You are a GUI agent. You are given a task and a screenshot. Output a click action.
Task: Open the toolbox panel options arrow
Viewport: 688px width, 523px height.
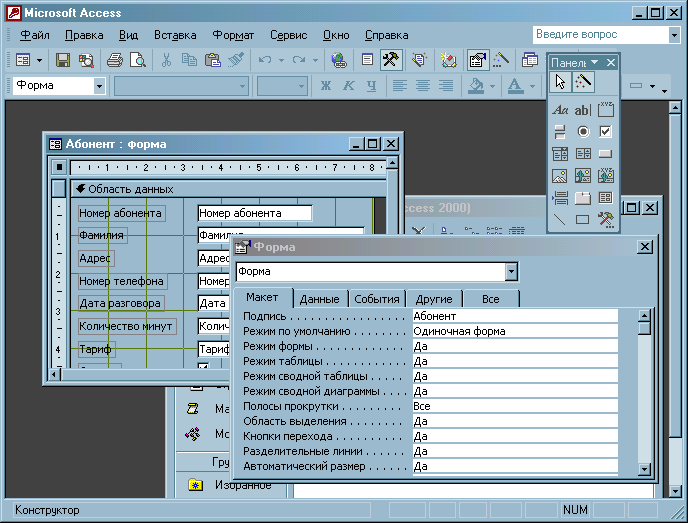[595, 62]
